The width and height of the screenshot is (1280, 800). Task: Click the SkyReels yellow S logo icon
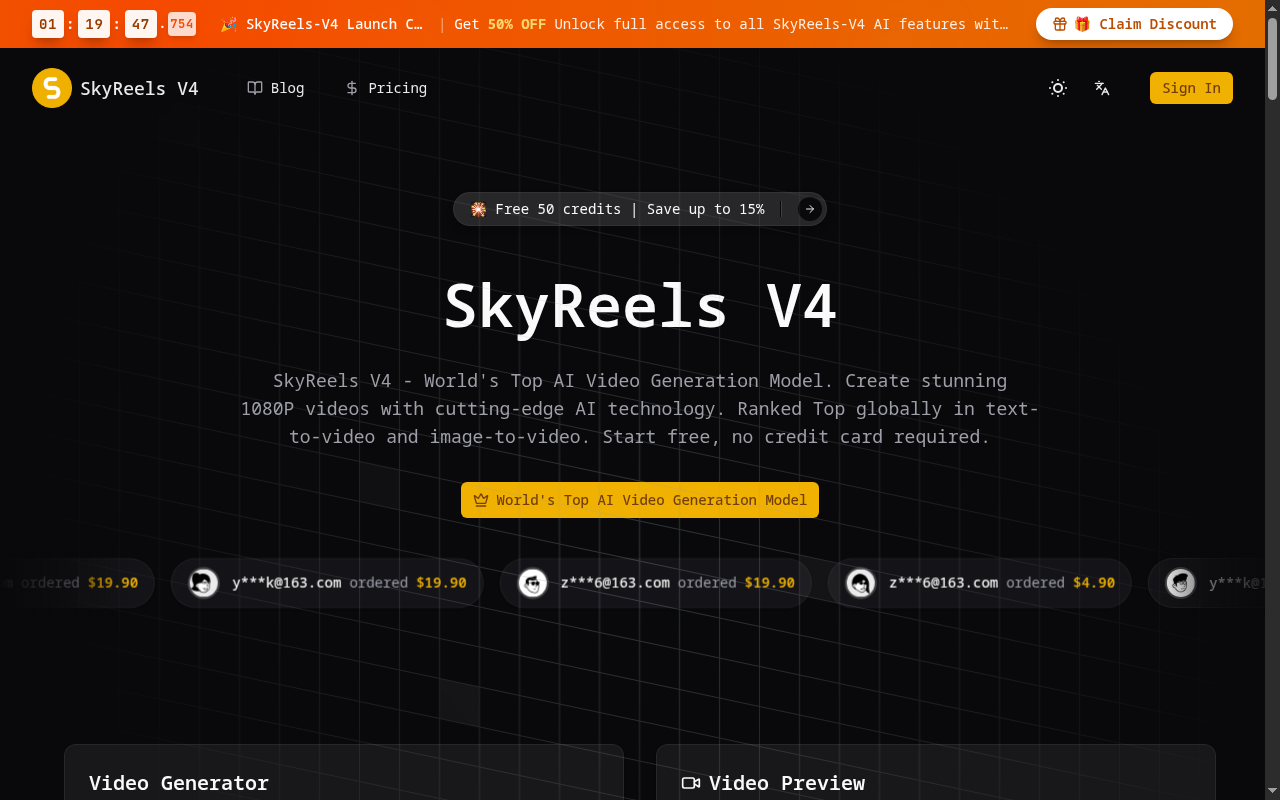[x=52, y=88]
